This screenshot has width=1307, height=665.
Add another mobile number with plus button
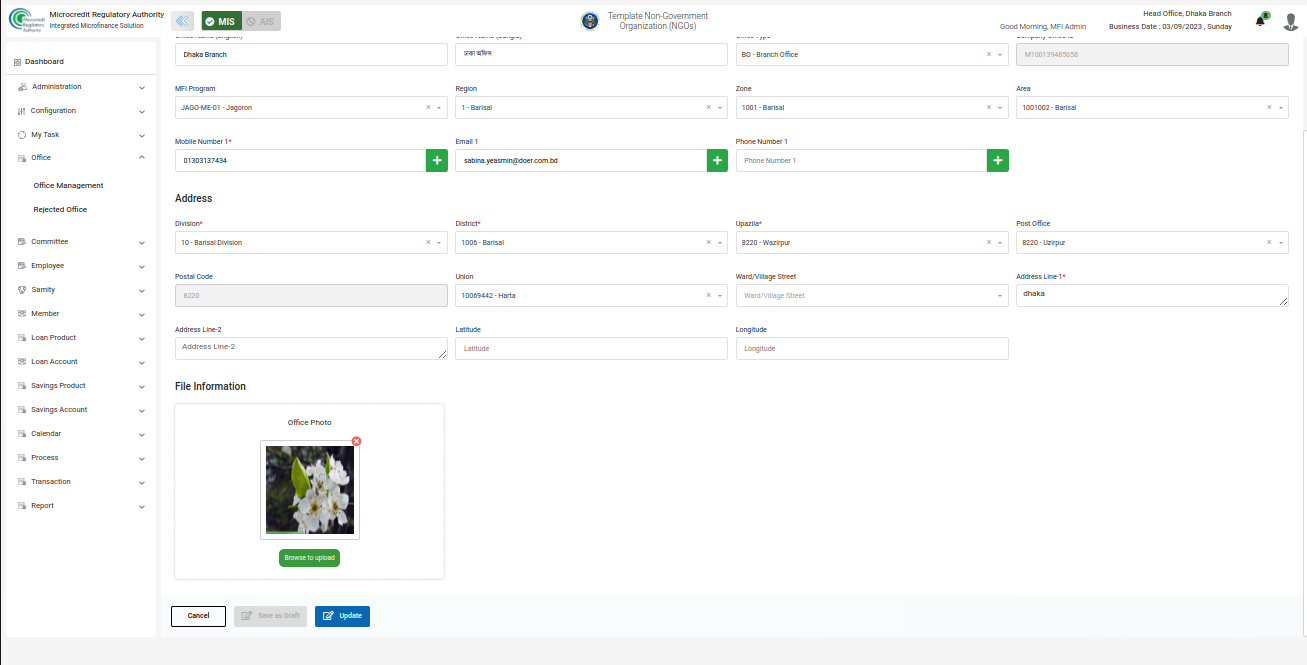pos(437,160)
